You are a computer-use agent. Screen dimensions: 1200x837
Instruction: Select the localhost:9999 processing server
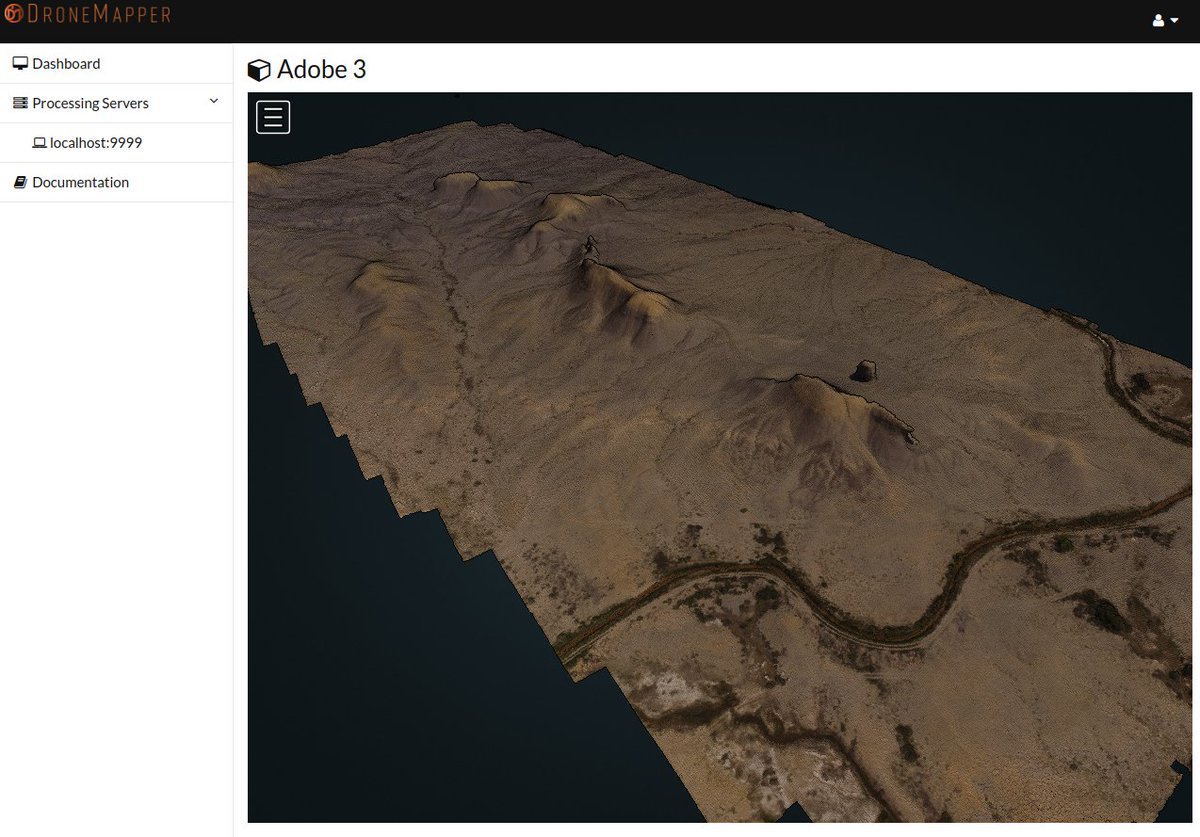(x=96, y=142)
